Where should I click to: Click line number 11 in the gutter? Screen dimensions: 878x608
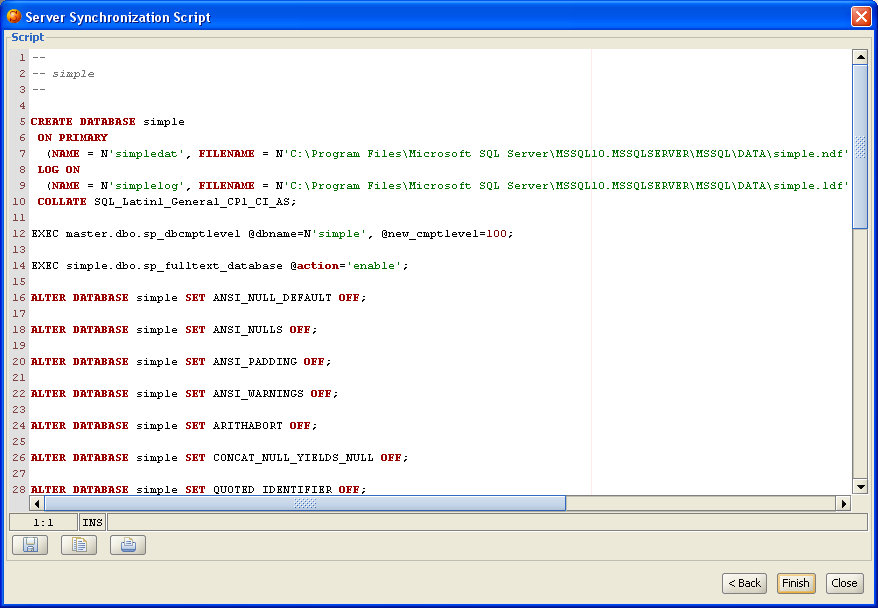(x=19, y=217)
